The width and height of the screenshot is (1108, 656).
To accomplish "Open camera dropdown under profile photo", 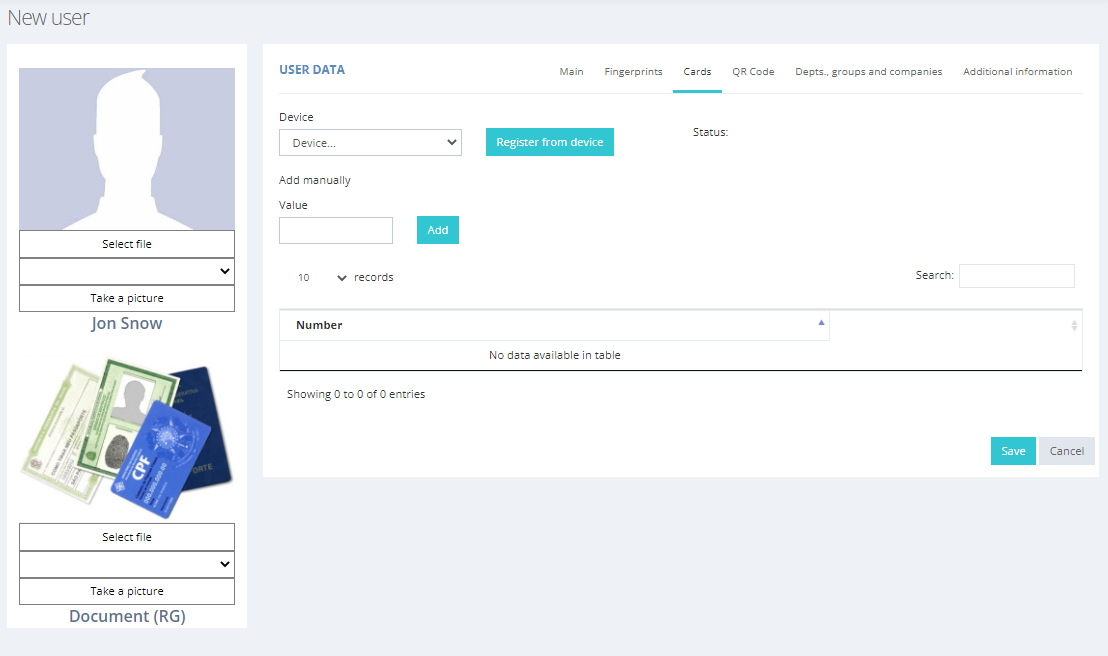I will coord(127,271).
